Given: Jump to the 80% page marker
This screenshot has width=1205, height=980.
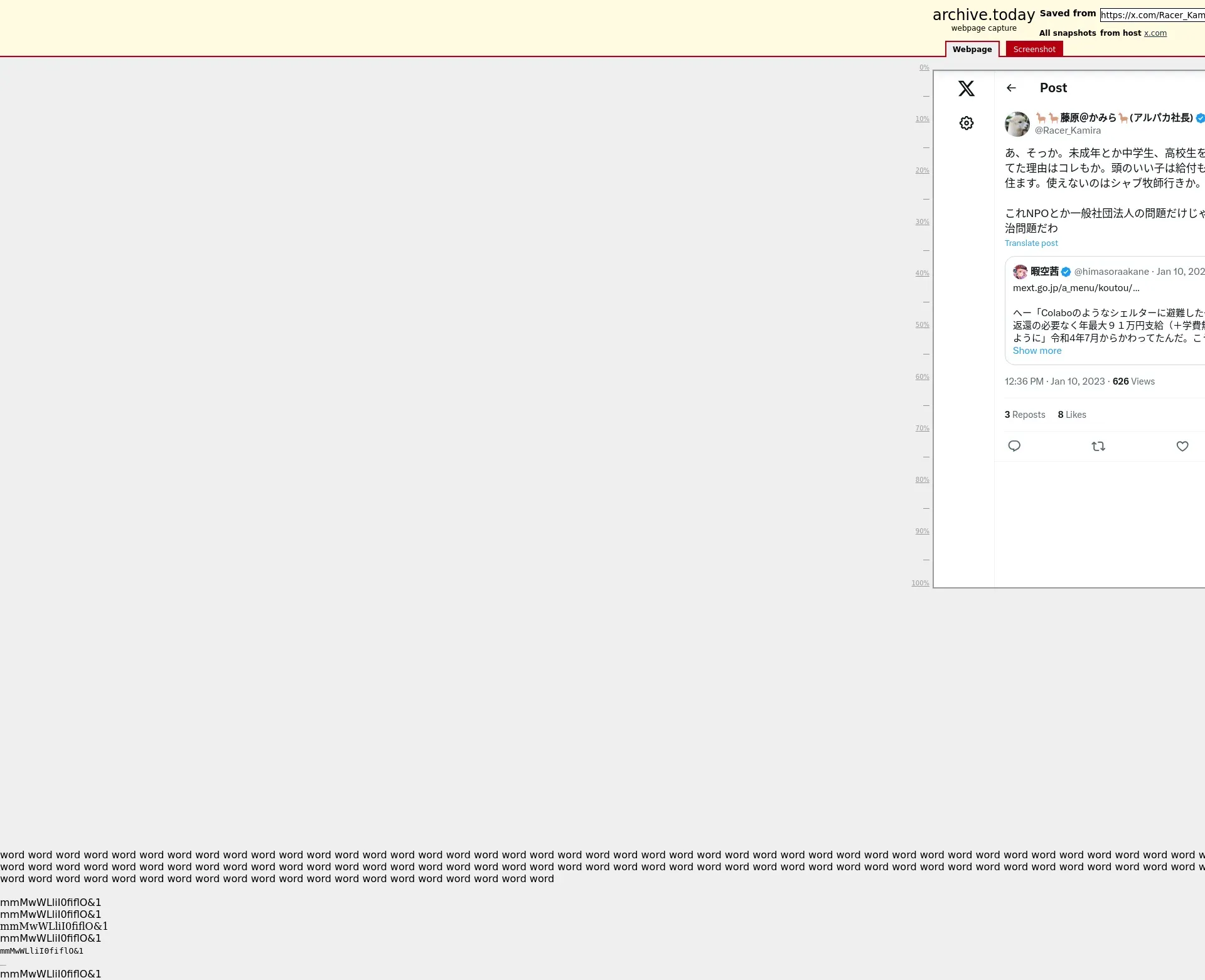Looking at the screenshot, I should 922,479.
